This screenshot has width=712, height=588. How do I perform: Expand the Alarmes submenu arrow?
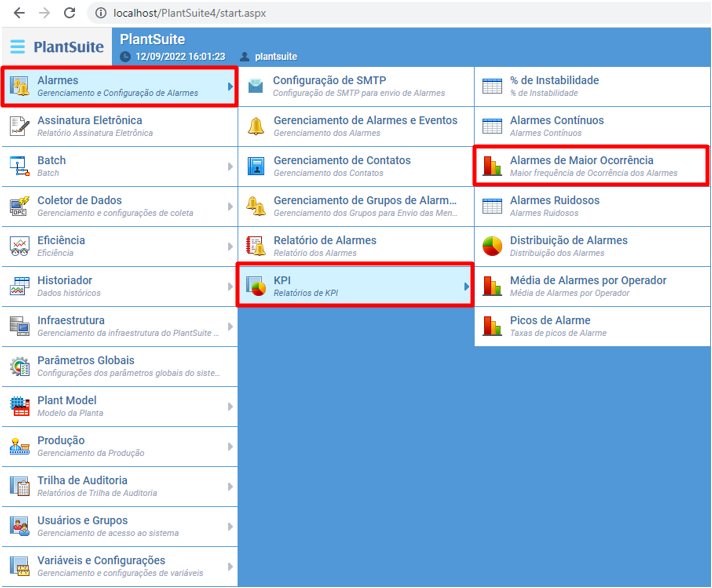click(x=230, y=86)
